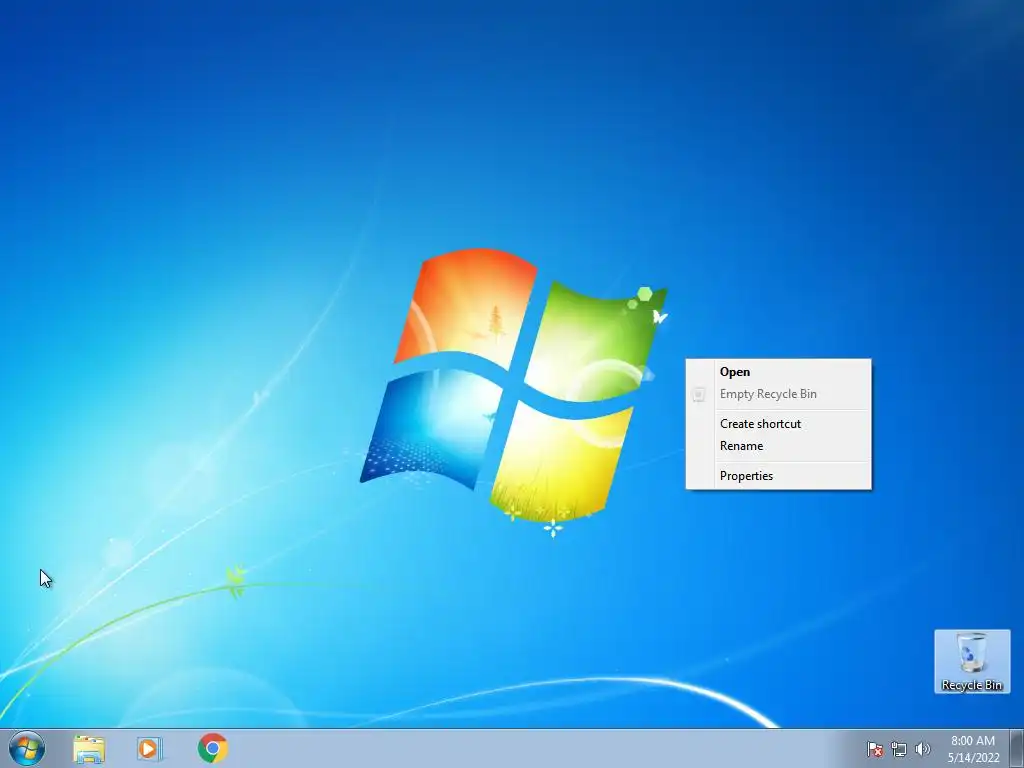Image resolution: width=1024 pixels, height=768 pixels.
Task: Open Properties from the context menu
Action: click(x=778, y=476)
